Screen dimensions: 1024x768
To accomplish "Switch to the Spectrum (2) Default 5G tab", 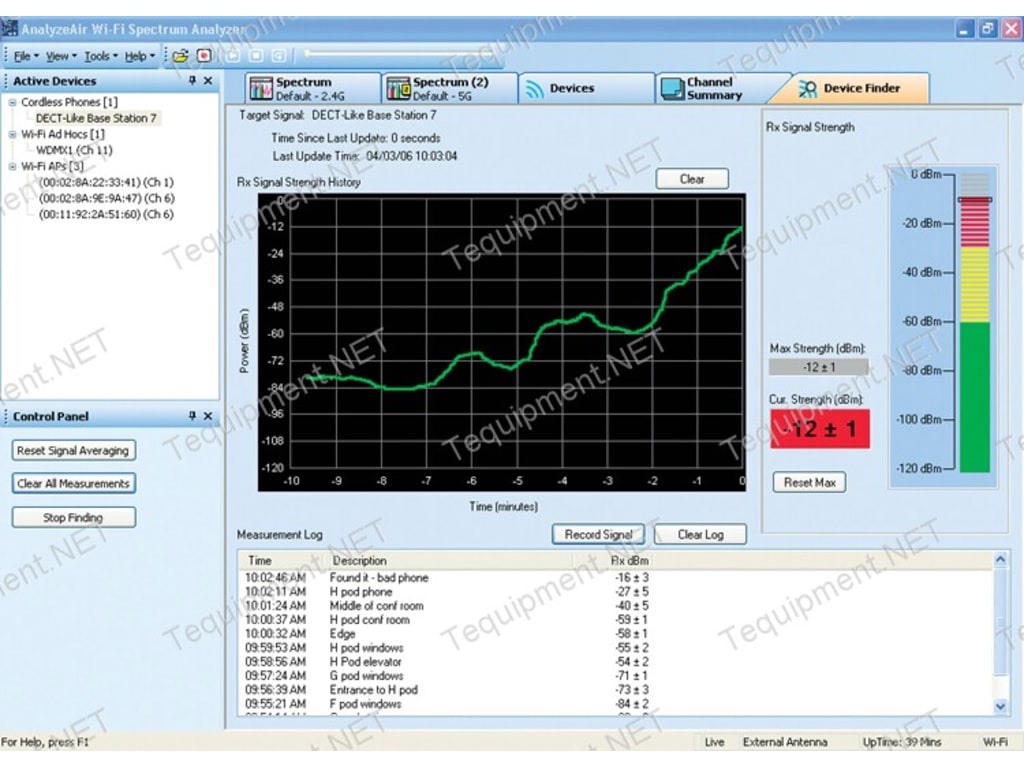I will [x=450, y=88].
